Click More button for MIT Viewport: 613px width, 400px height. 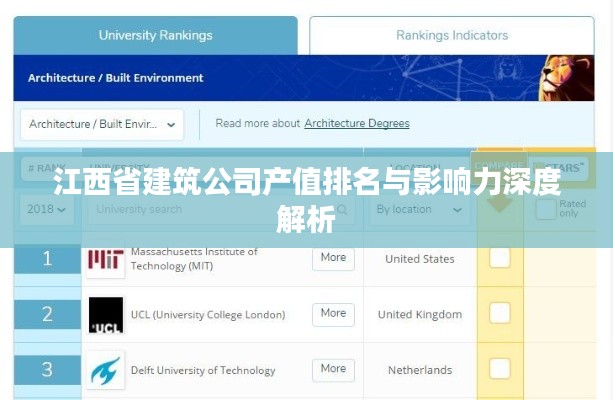(333, 258)
